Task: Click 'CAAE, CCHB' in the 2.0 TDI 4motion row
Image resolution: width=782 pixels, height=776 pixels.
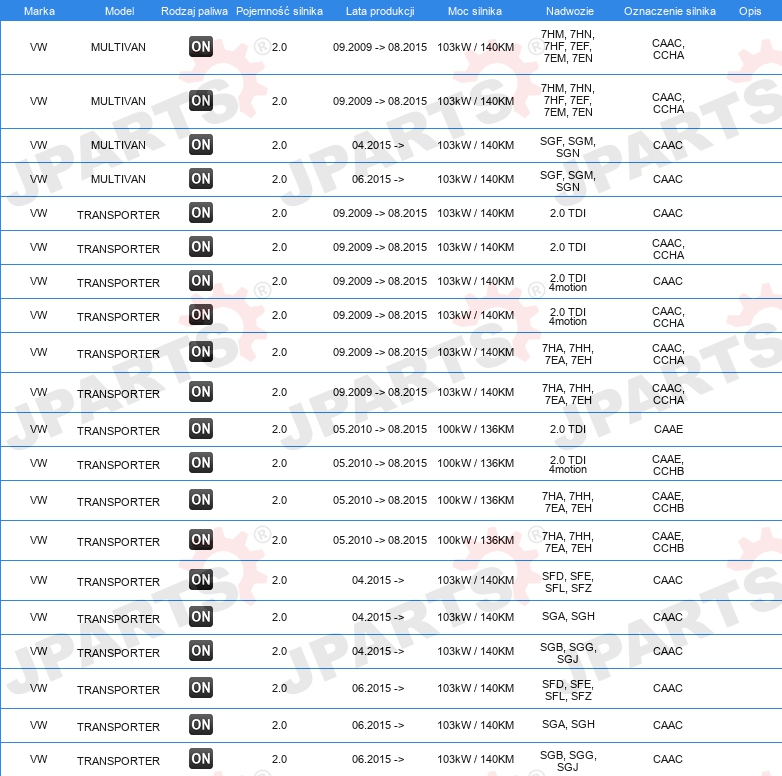Action: tap(668, 465)
